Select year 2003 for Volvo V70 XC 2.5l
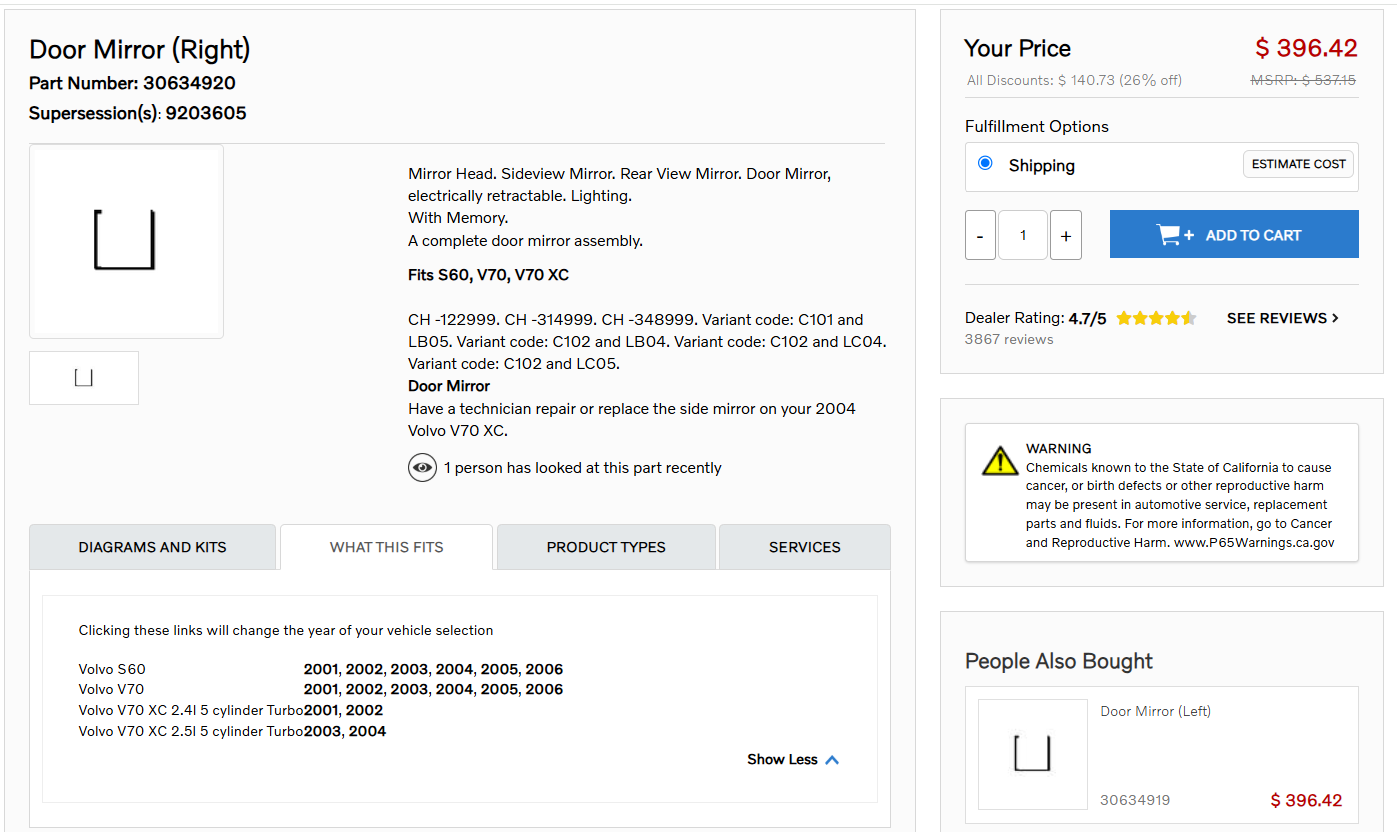The width and height of the screenshot is (1397, 832). 323,731
